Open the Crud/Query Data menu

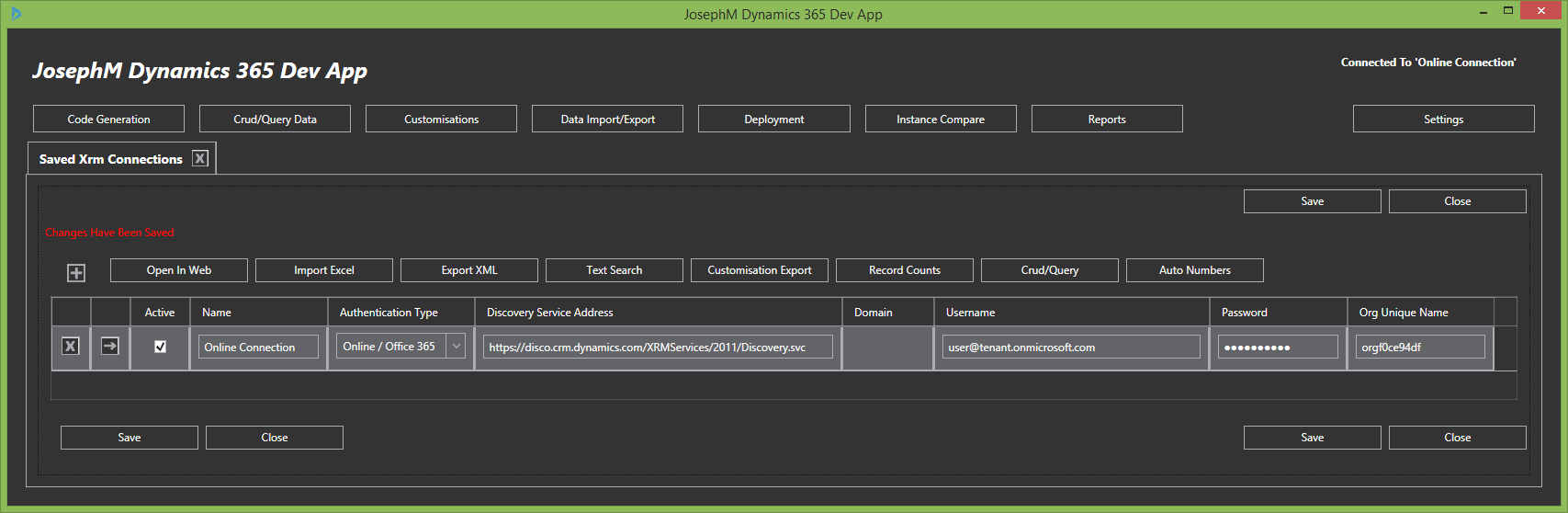275,120
